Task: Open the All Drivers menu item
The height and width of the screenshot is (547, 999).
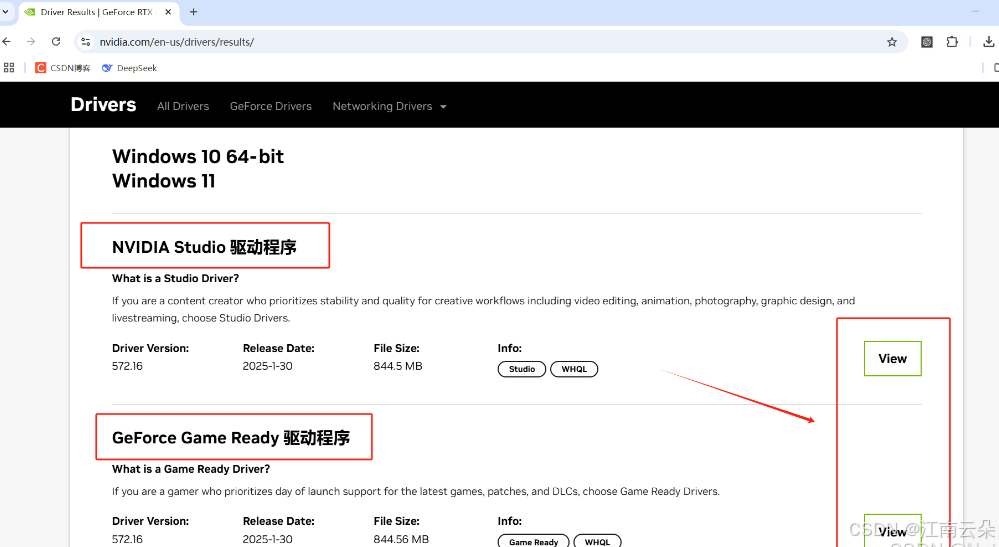Action: point(183,106)
